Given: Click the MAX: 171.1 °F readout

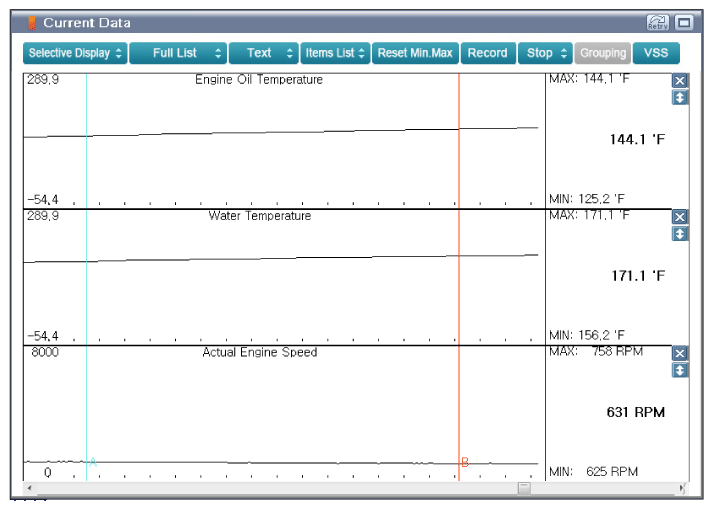Looking at the screenshot, I should (589, 215).
